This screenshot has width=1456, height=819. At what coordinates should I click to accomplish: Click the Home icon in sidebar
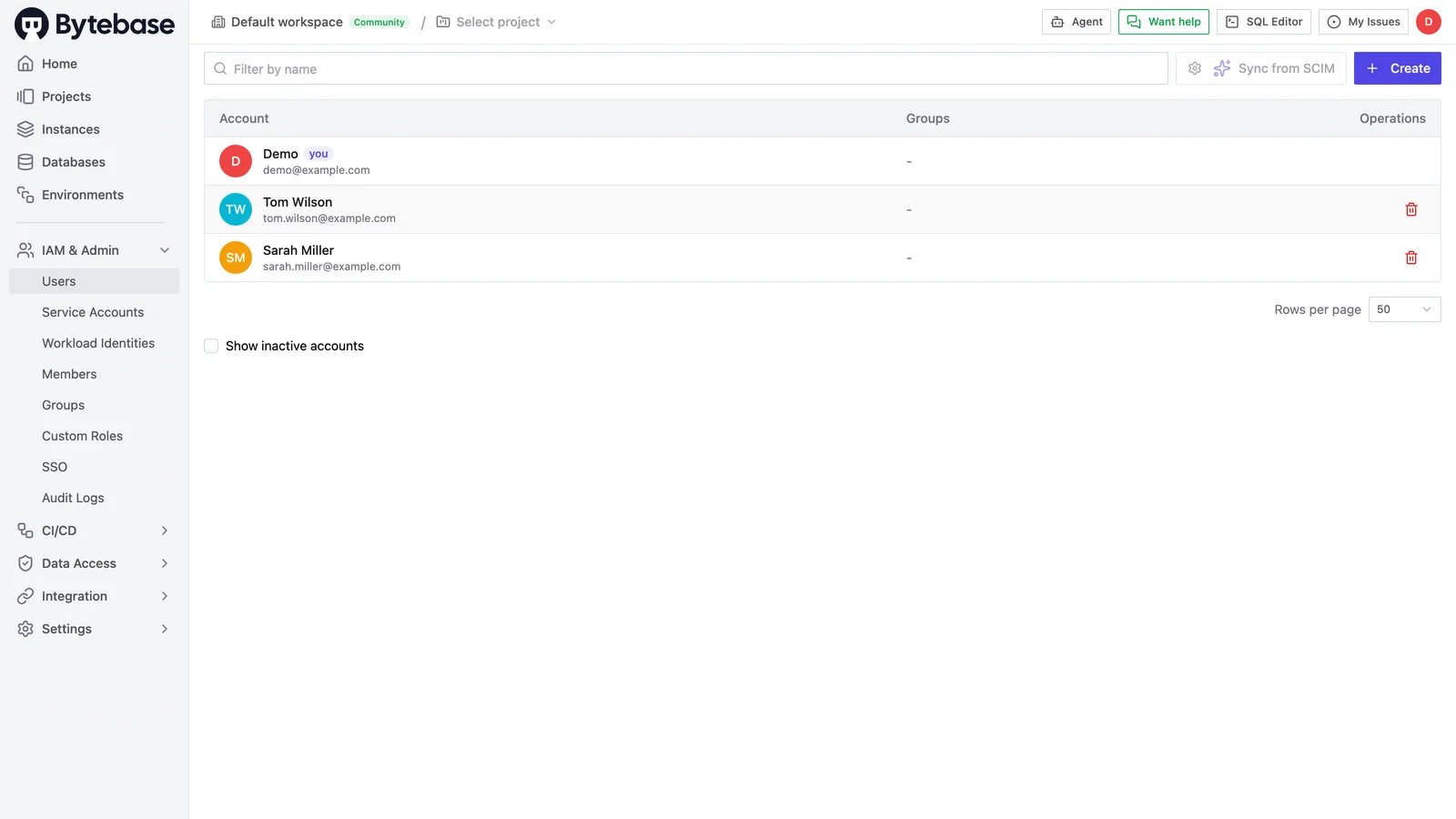(x=25, y=64)
